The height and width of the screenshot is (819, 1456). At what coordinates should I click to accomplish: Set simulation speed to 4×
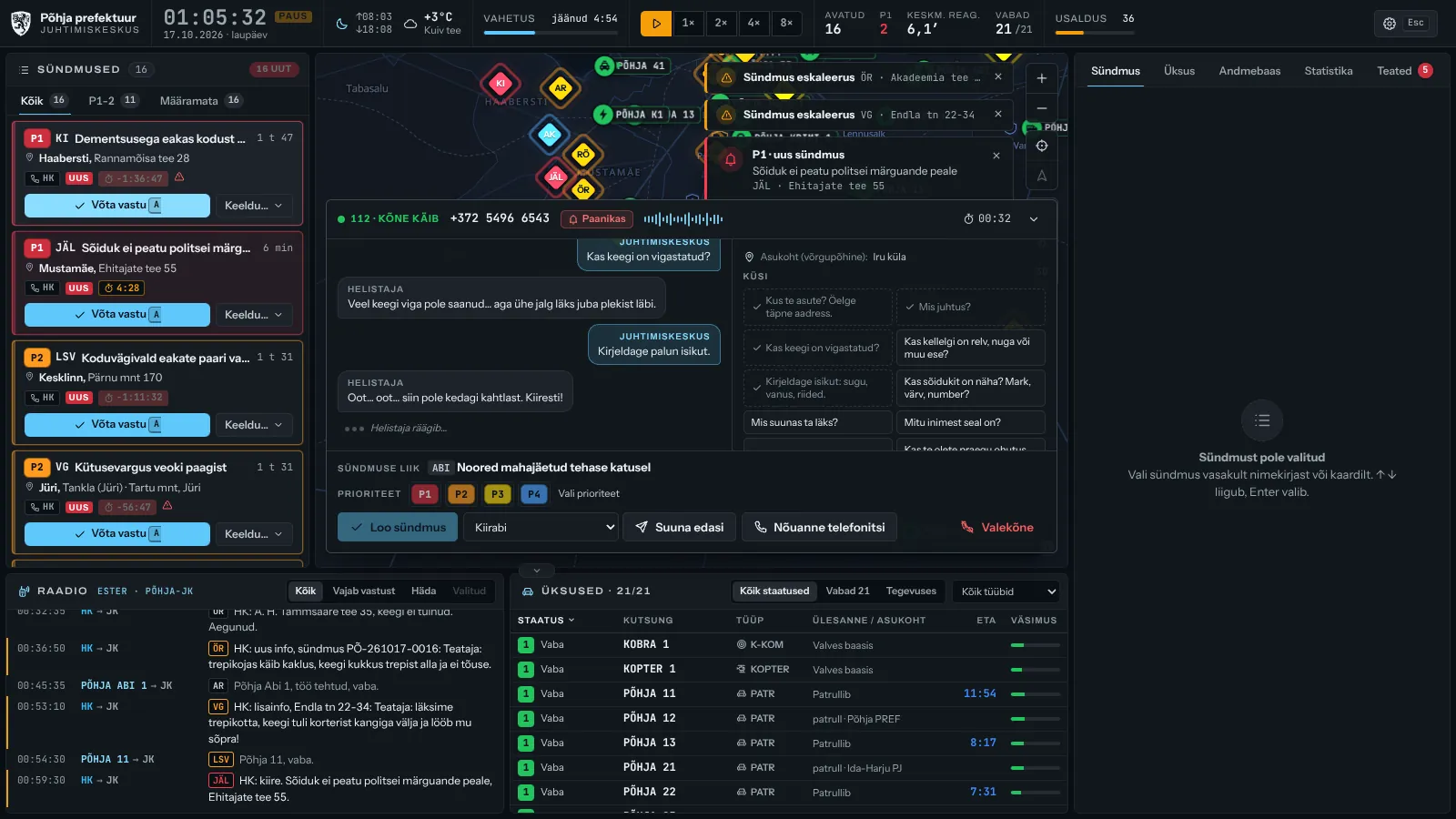tap(753, 23)
